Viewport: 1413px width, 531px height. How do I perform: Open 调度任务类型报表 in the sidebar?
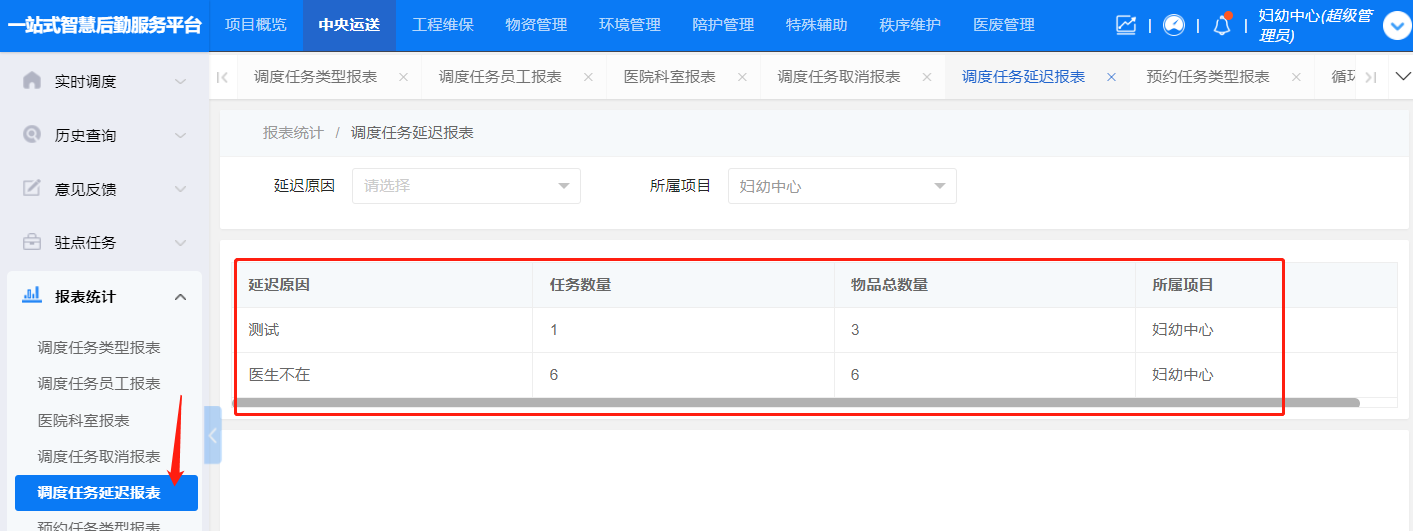[x=99, y=348]
